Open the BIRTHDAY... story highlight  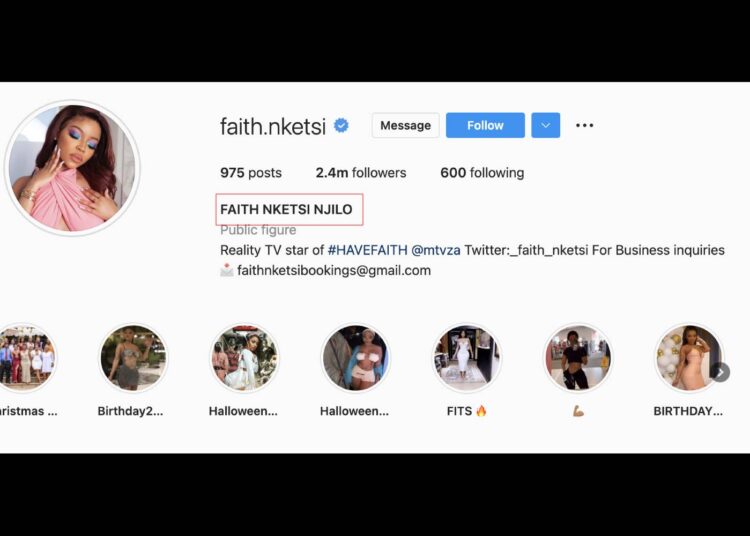click(689, 358)
